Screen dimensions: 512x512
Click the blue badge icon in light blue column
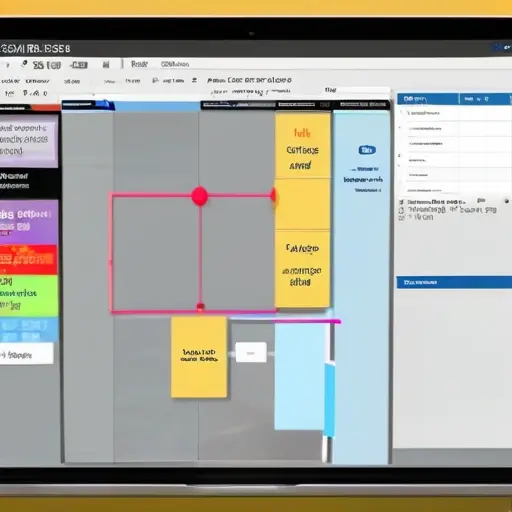367,150
